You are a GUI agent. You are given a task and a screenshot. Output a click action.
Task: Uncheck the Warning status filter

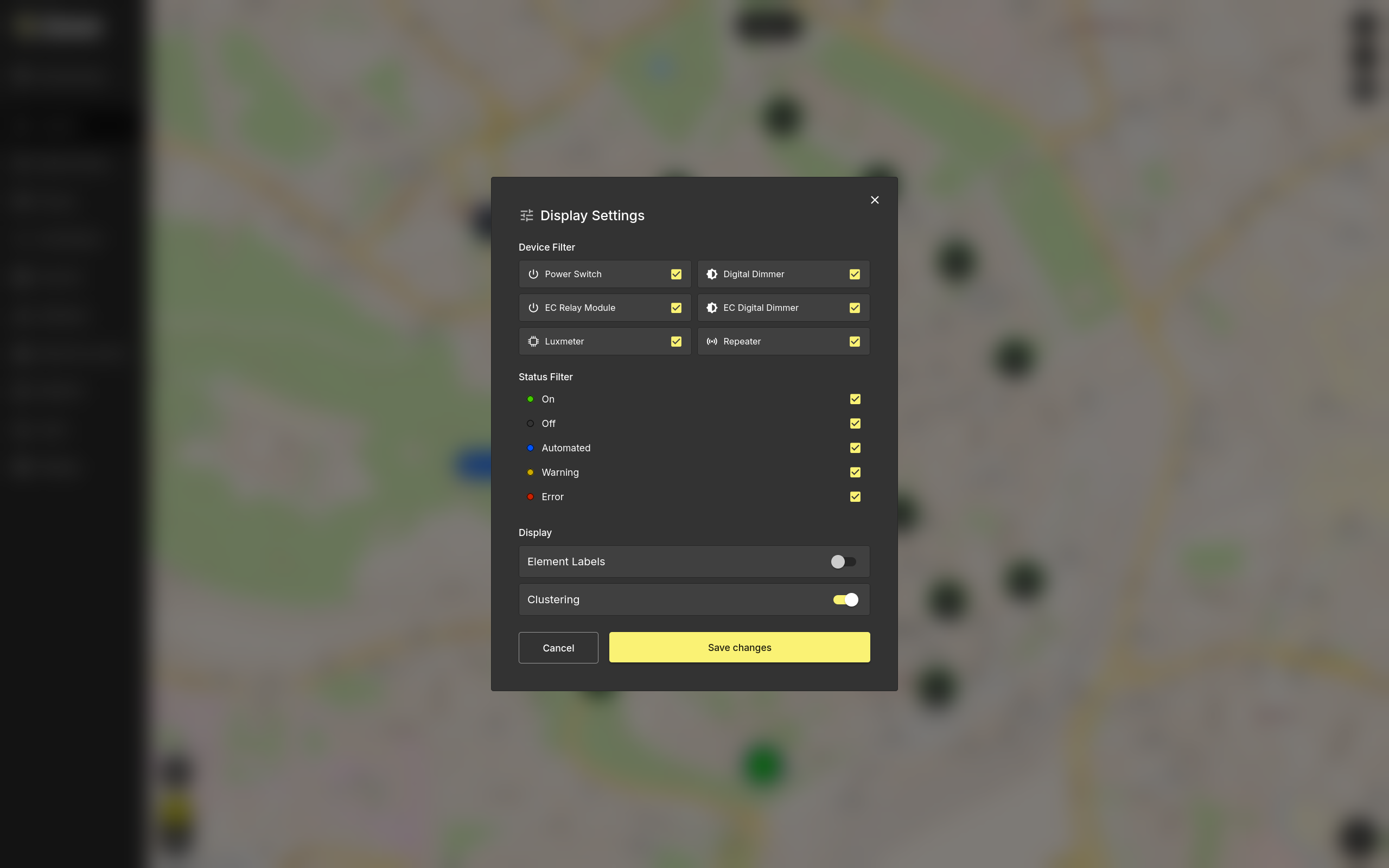click(855, 473)
